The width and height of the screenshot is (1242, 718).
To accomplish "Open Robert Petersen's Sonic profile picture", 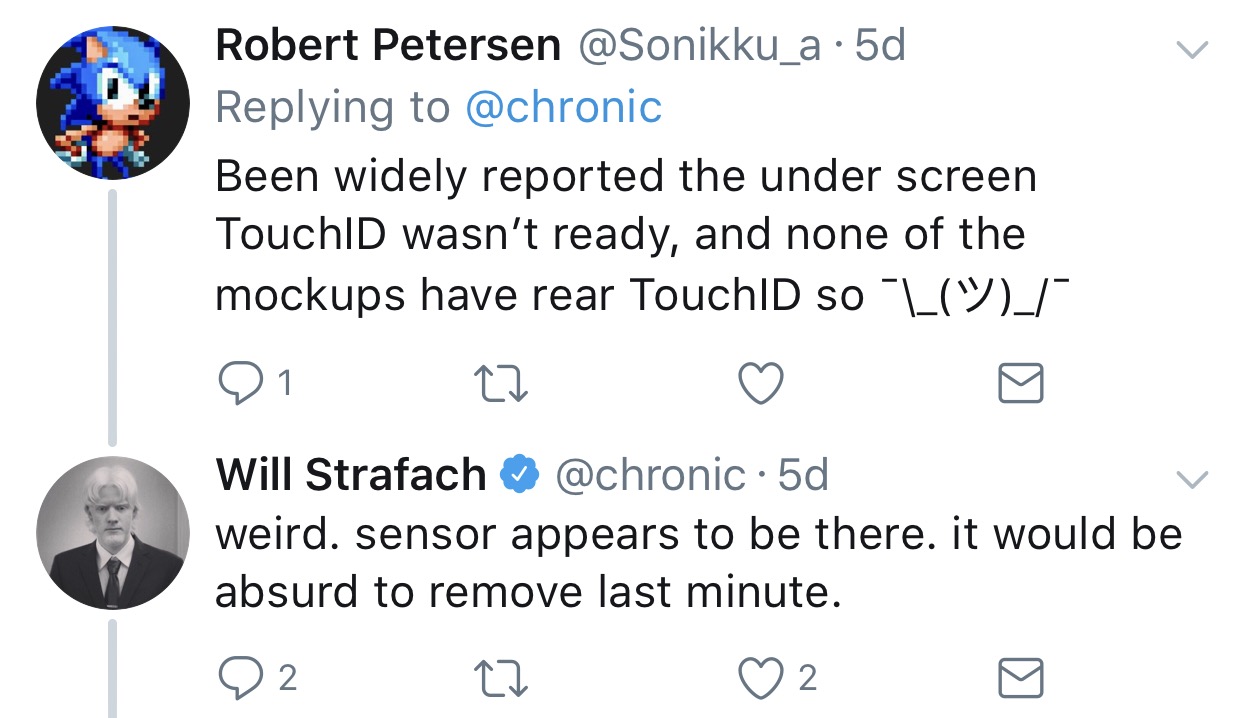I will pyautogui.click(x=113, y=103).
